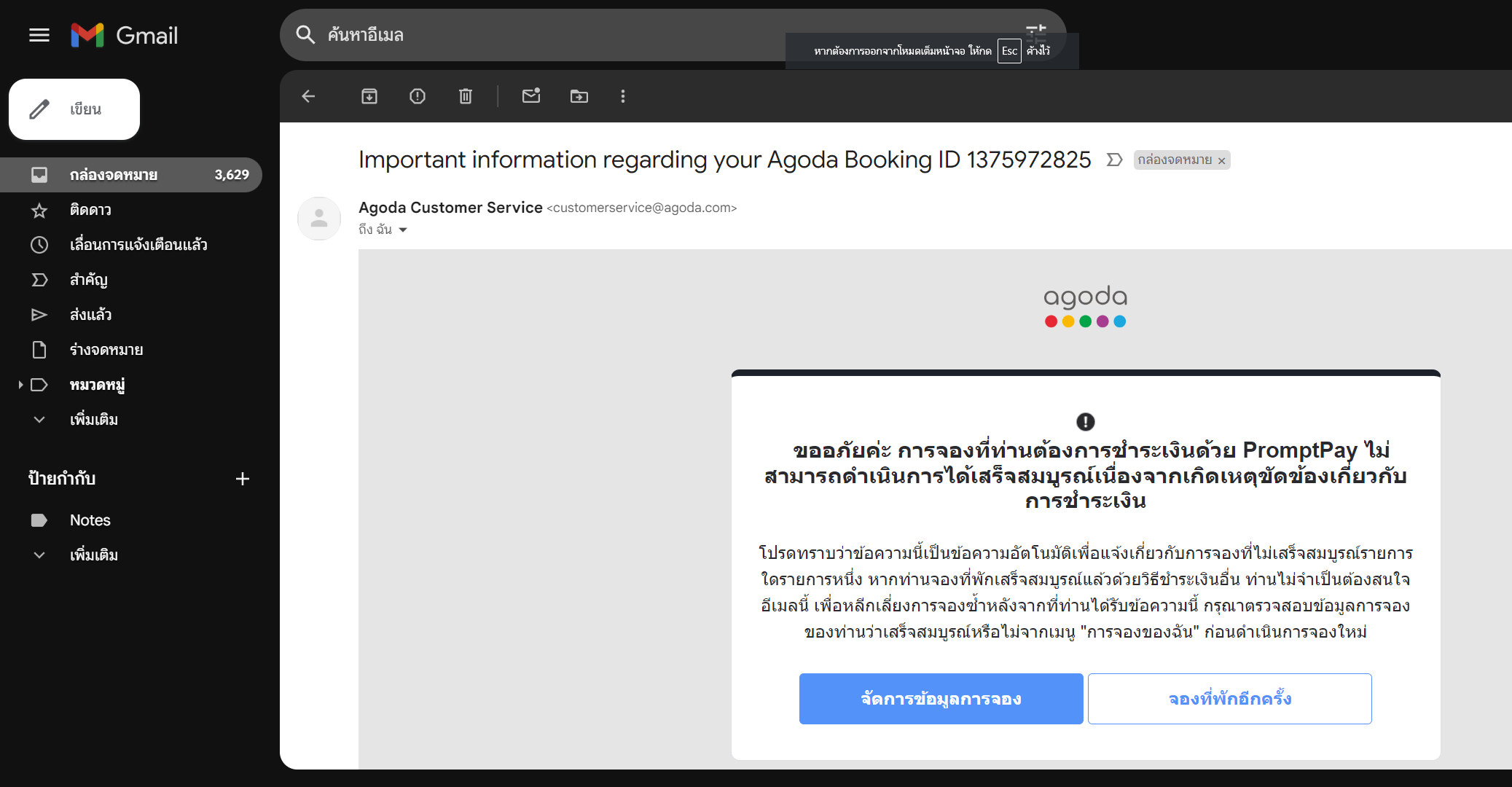The image size is (1512, 787).
Task: Toggle the importance marker beside subject
Action: (1114, 160)
